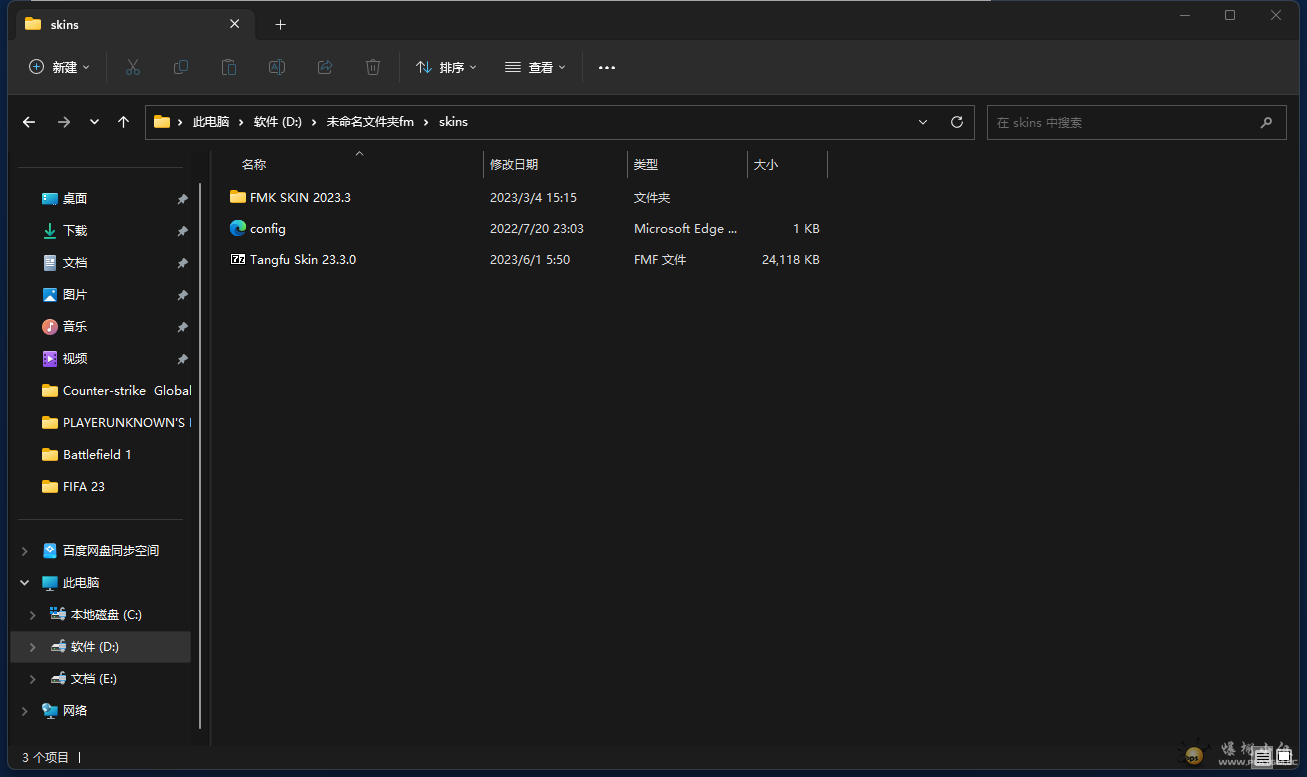Screen dimensions: 1307x777
Task: Open the three-dots more options menu
Action: click(x=606, y=67)
